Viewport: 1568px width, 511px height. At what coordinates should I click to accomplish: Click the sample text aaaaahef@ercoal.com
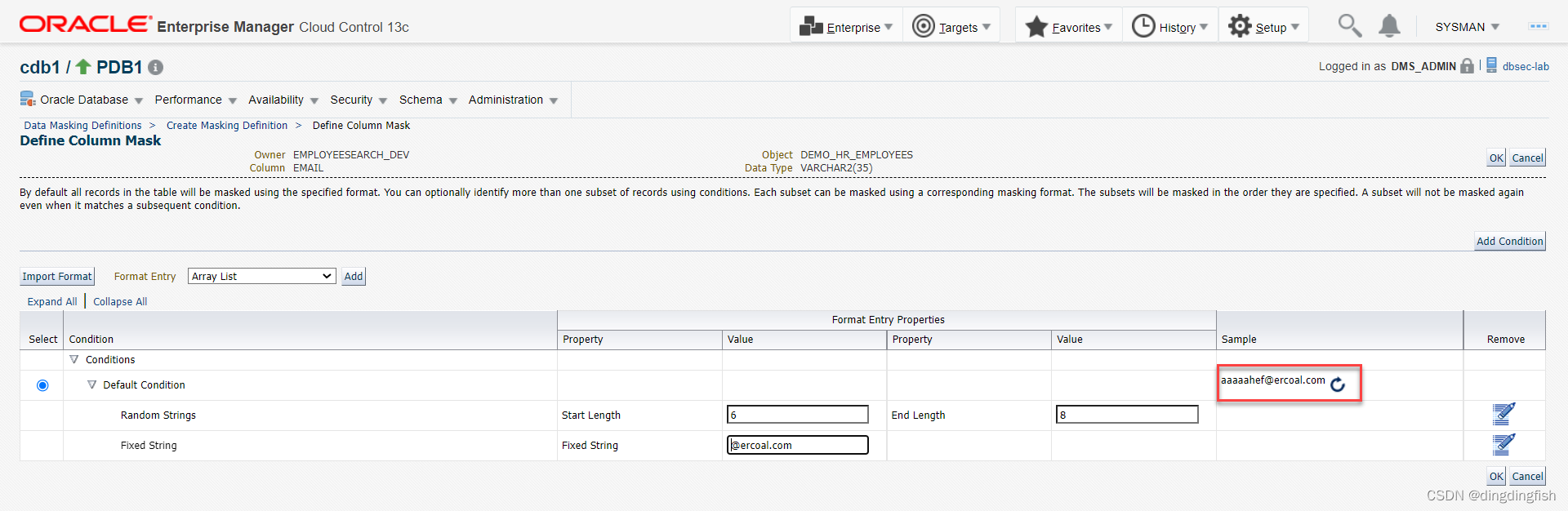pos(1272,380)
